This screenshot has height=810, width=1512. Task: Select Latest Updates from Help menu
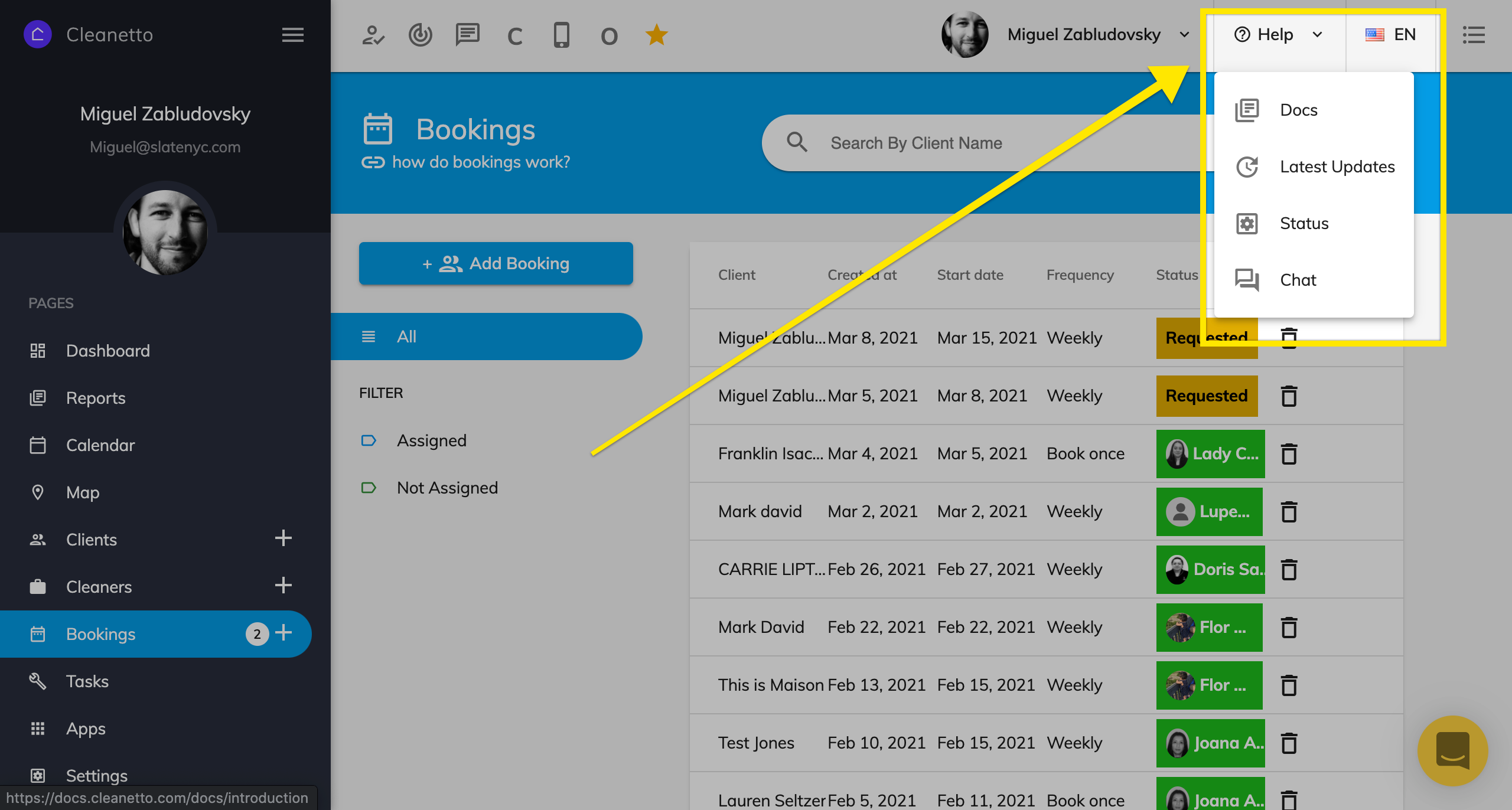(1337, 167)
